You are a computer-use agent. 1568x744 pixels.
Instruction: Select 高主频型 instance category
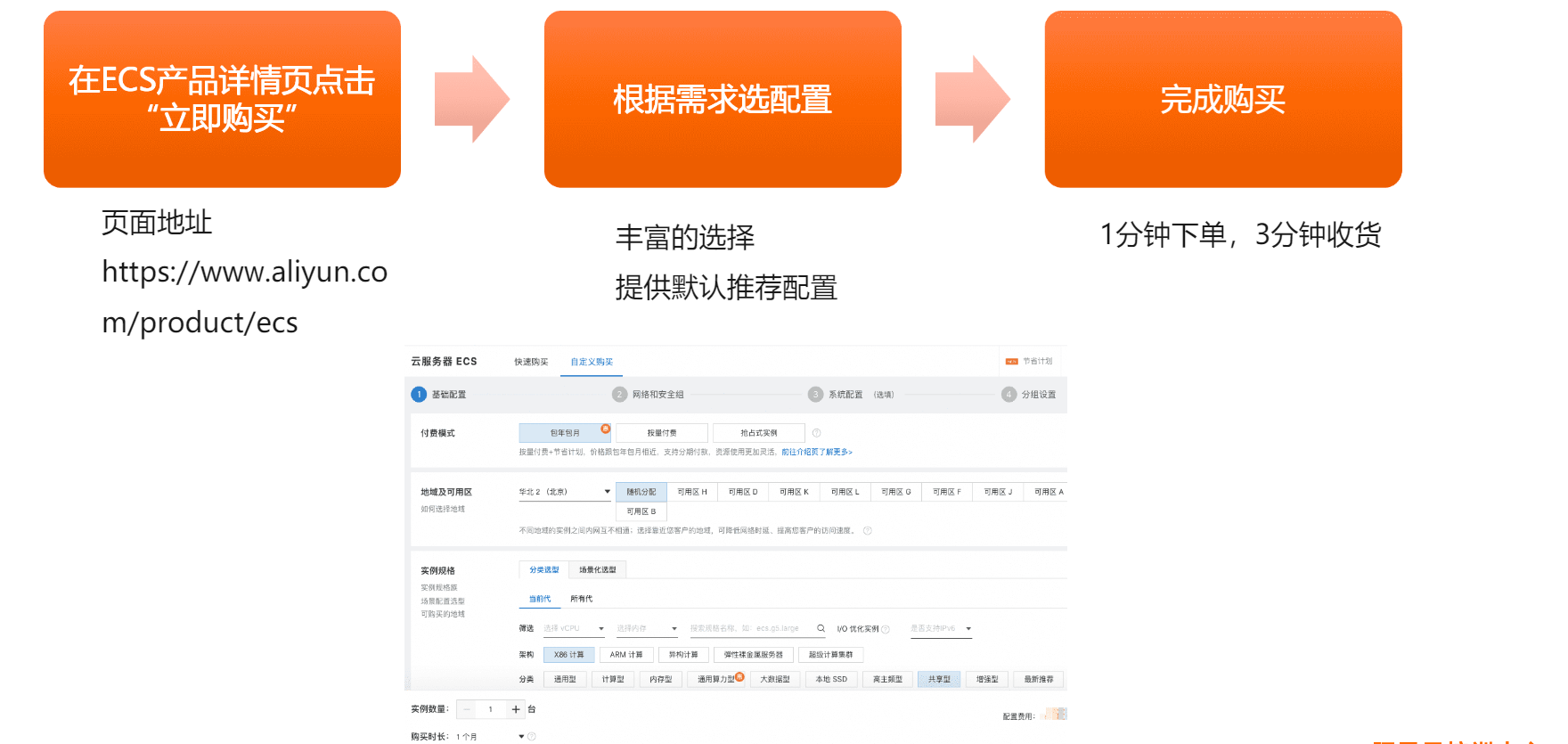point(887,680)
